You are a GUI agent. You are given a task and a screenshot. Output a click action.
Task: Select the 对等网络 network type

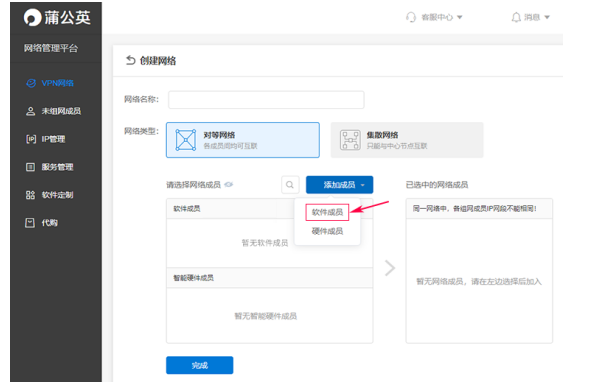point(243,140)
